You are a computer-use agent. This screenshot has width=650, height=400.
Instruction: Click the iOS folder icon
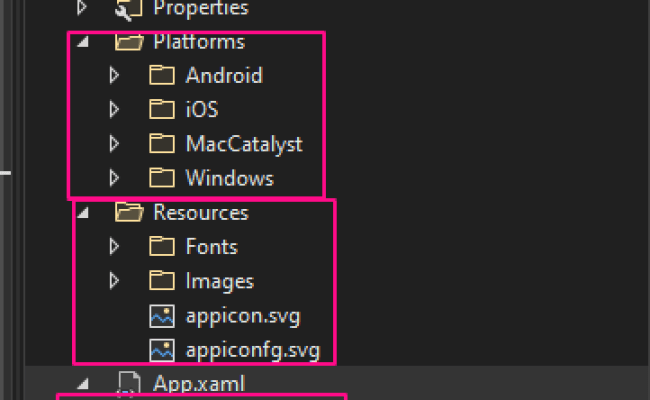(162, 109)
